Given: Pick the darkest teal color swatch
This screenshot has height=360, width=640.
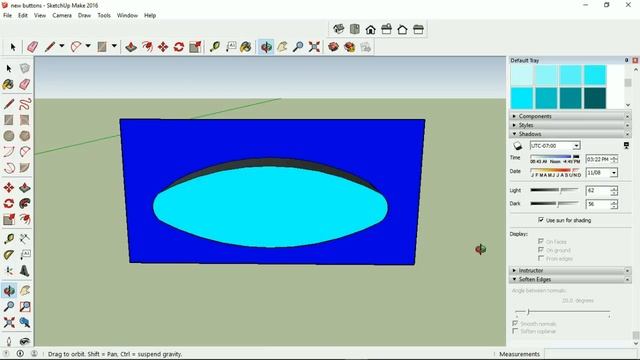Looking at the screenshot, I should pos(595,98).
